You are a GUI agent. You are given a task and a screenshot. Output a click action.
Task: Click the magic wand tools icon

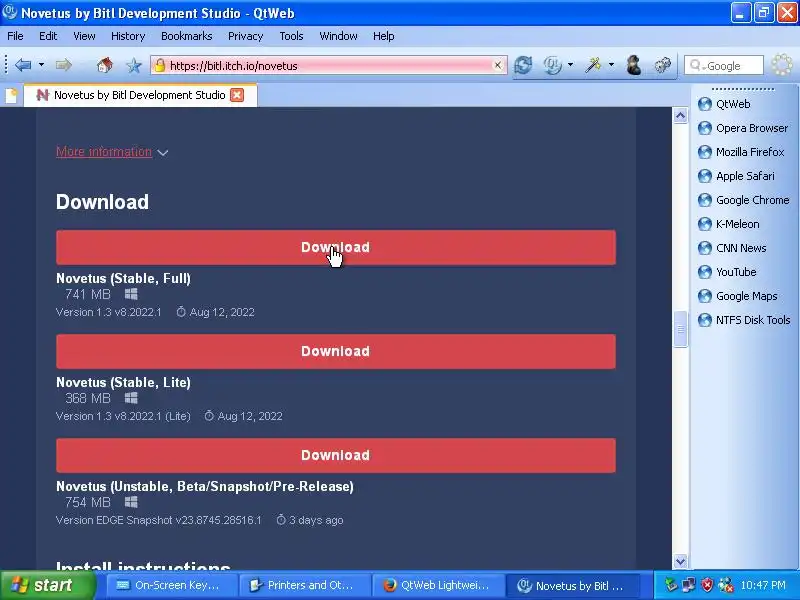593,65
